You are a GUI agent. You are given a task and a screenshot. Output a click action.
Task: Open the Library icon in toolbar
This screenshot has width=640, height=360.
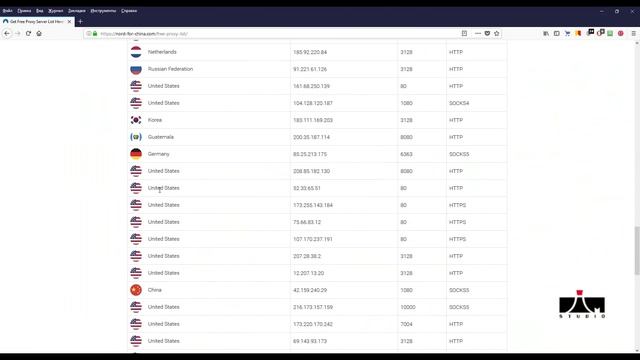click(x=546, y=33)
